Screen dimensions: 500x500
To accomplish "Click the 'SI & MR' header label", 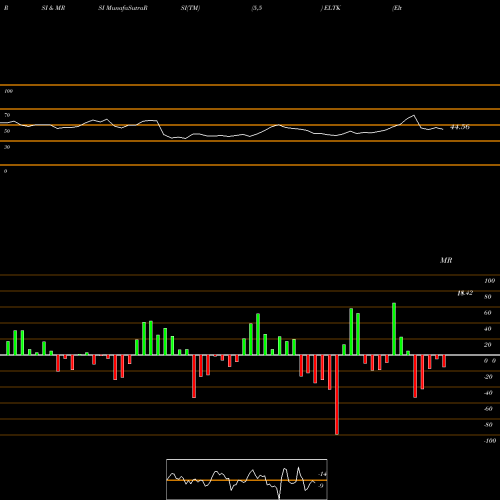I will tap(53, 8).
